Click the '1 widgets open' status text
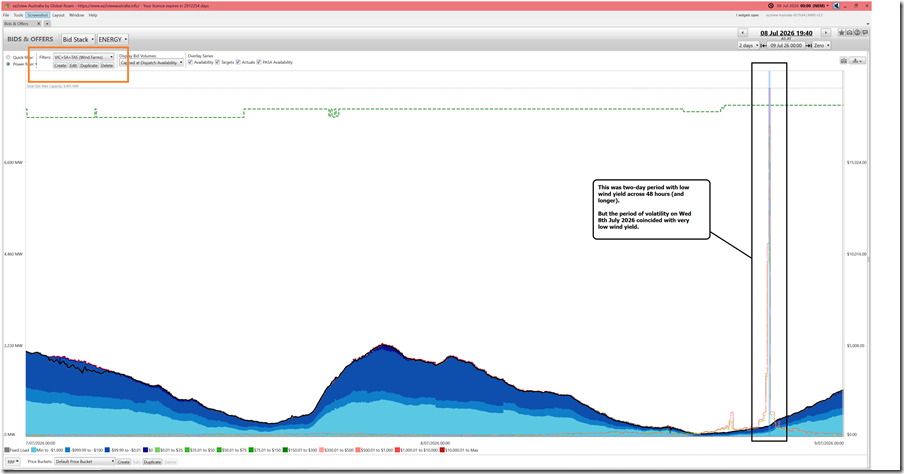Screen dimensions: 904x474 [x=747, y=15]
